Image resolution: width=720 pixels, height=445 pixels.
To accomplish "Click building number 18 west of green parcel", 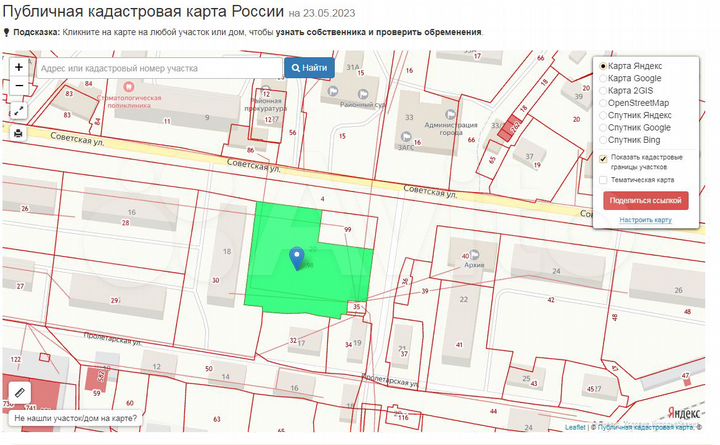I will click(227, 252).
